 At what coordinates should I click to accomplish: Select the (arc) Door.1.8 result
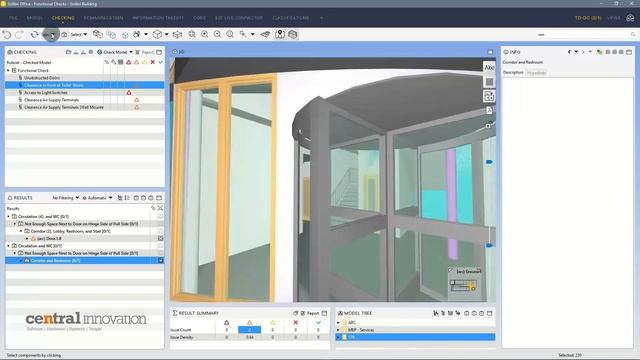click(49, 239)
